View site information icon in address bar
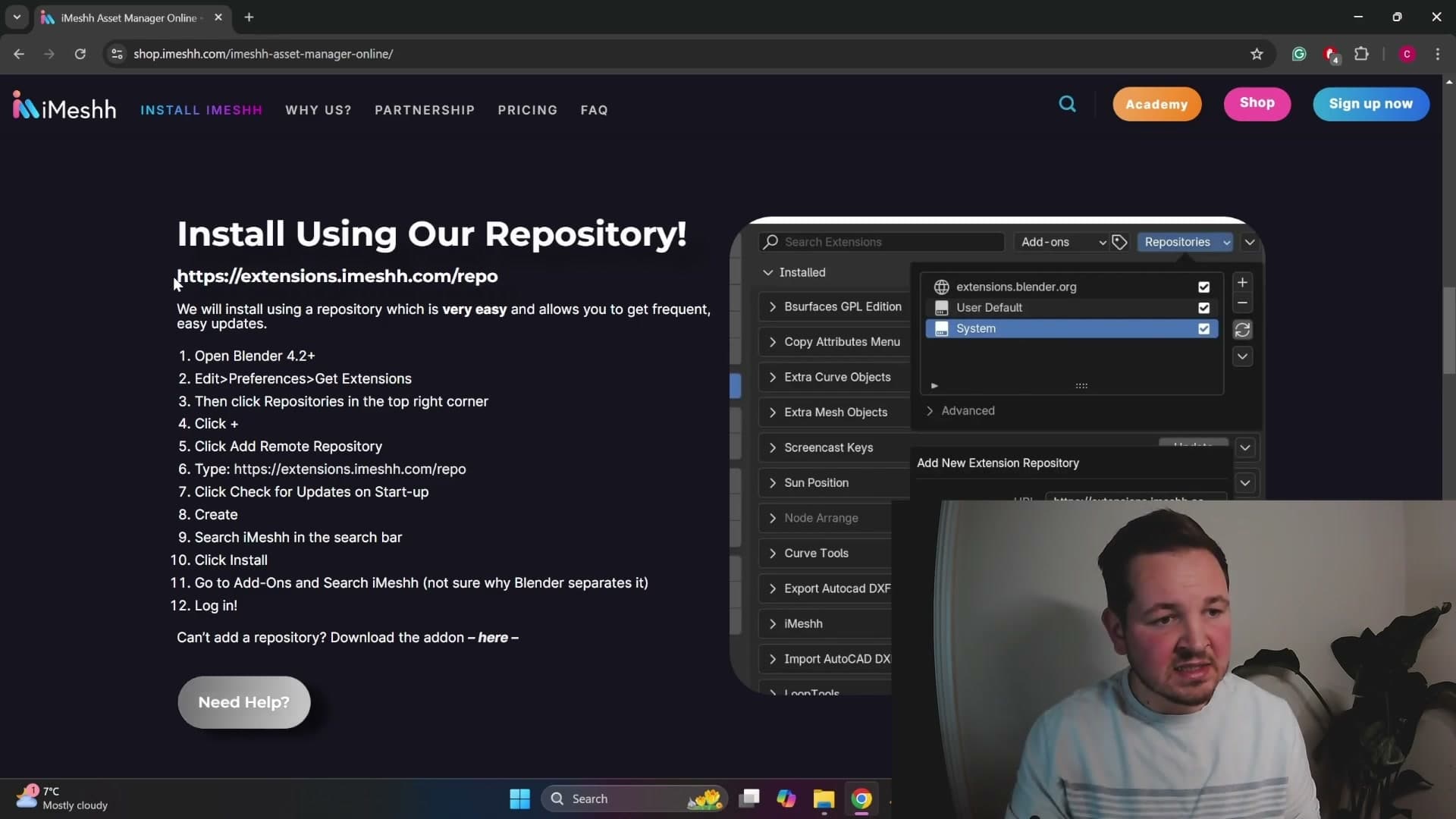 117,54
